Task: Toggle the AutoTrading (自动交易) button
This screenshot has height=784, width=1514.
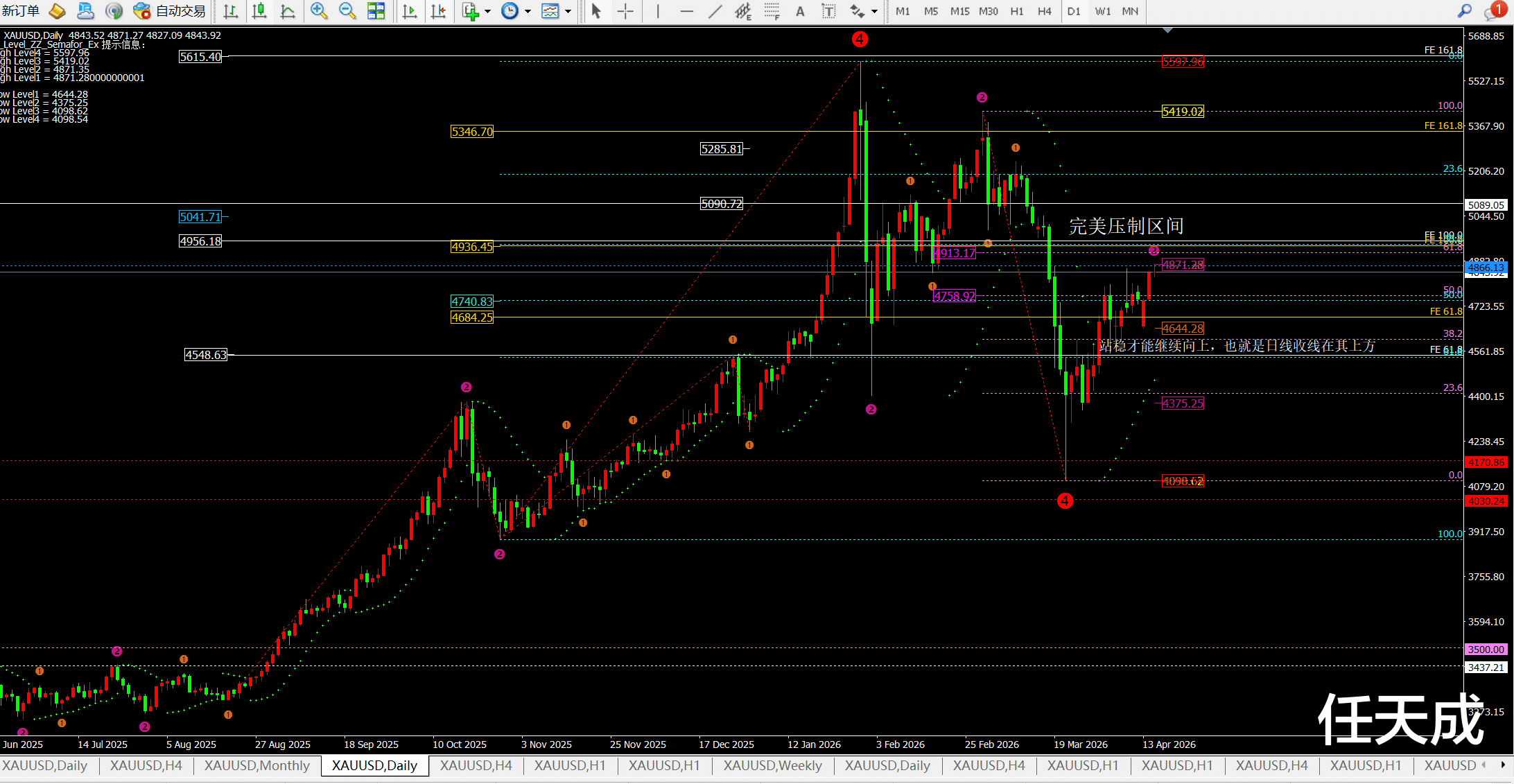Action: point(171,11)
